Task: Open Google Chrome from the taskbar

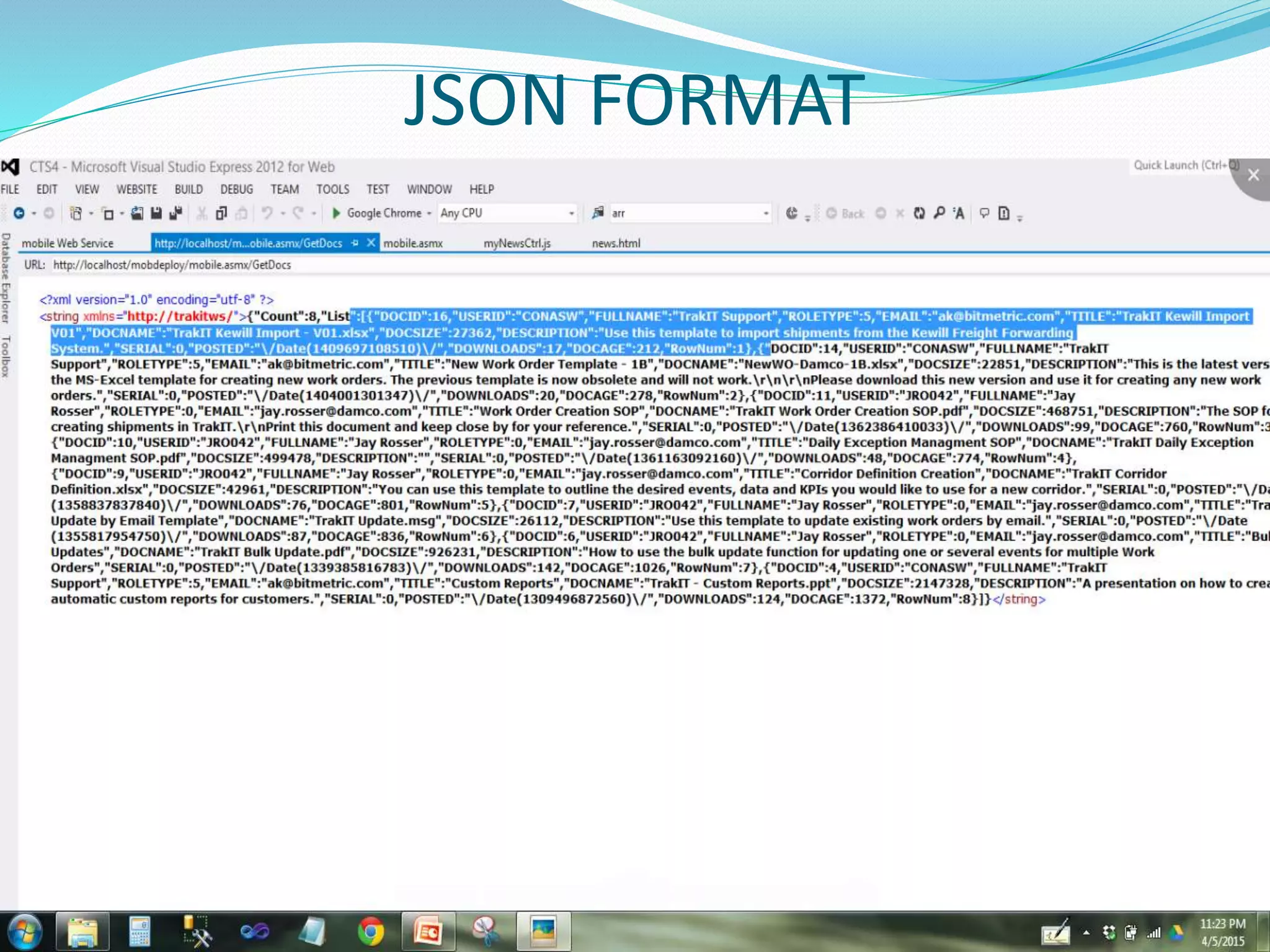Action: click(370, 931)
